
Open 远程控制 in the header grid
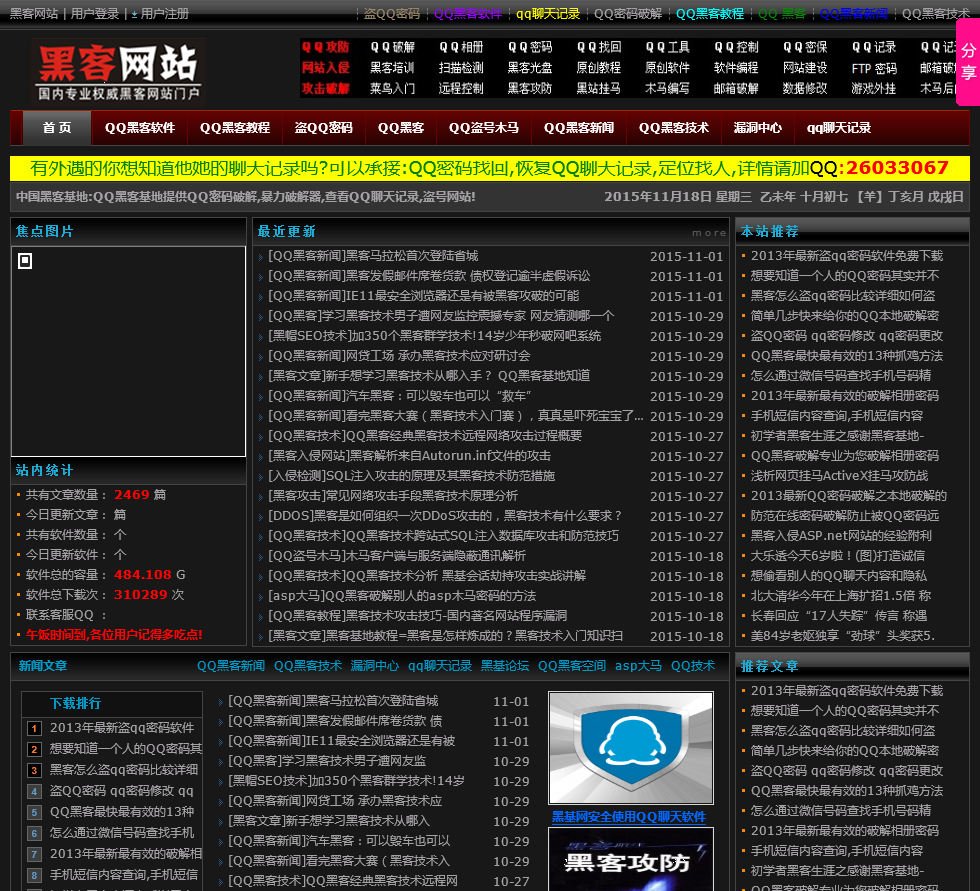[461, 88]
